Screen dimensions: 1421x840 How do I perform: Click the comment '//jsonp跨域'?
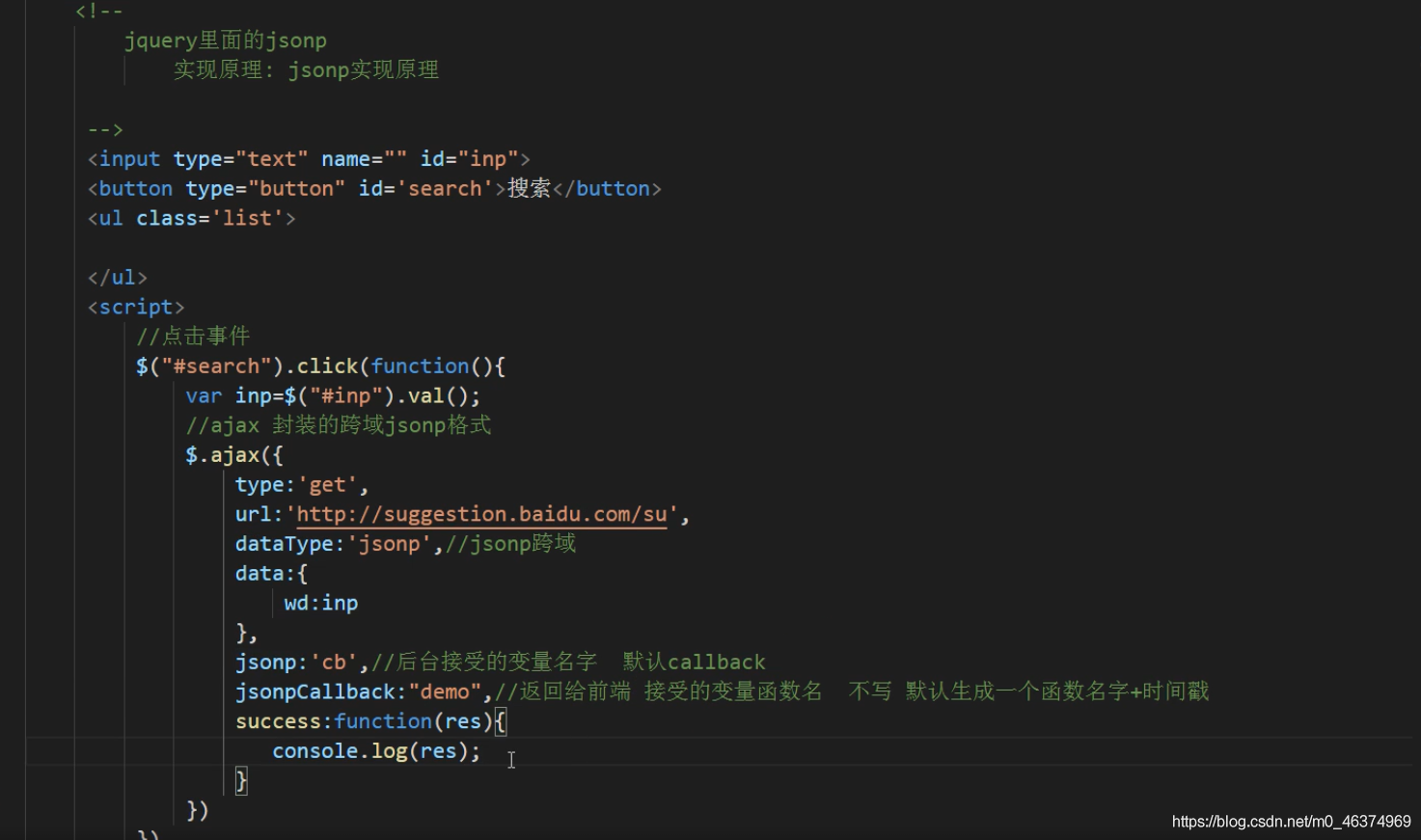click(x=510, y=544)
